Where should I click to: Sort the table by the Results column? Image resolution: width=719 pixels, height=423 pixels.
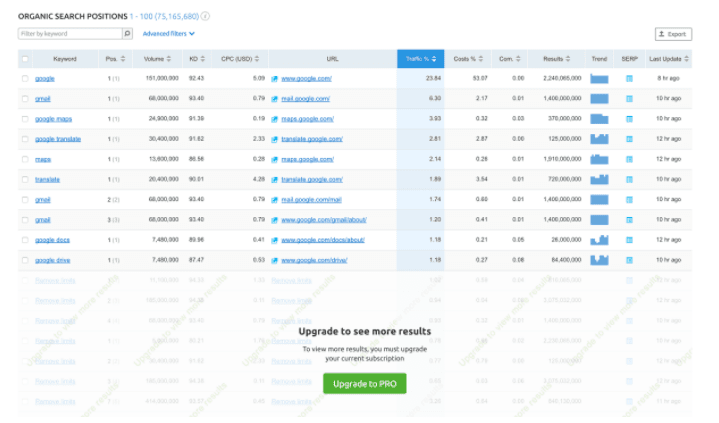(557, 59)
